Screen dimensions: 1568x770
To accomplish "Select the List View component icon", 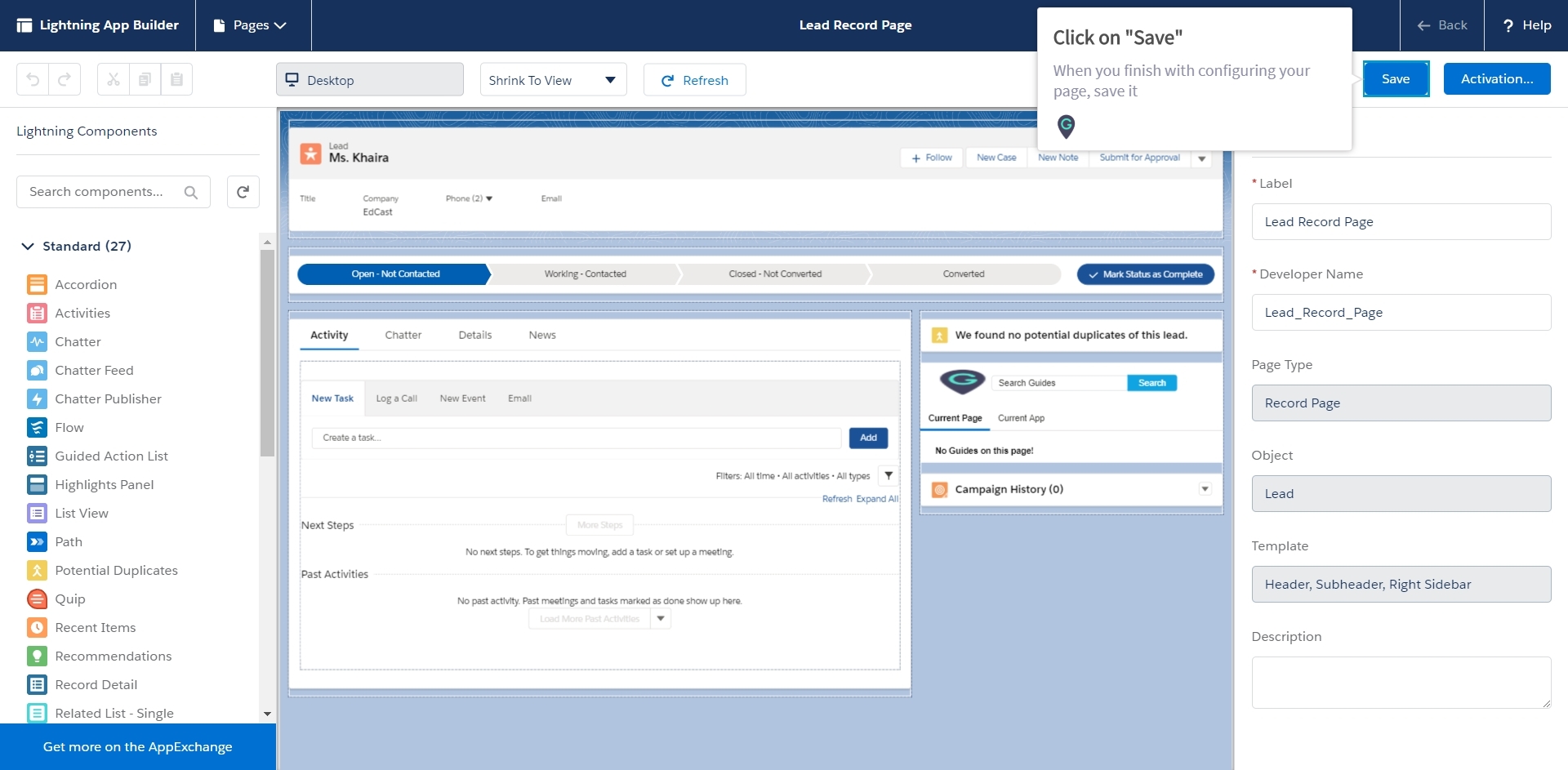I will coord(37,513).
